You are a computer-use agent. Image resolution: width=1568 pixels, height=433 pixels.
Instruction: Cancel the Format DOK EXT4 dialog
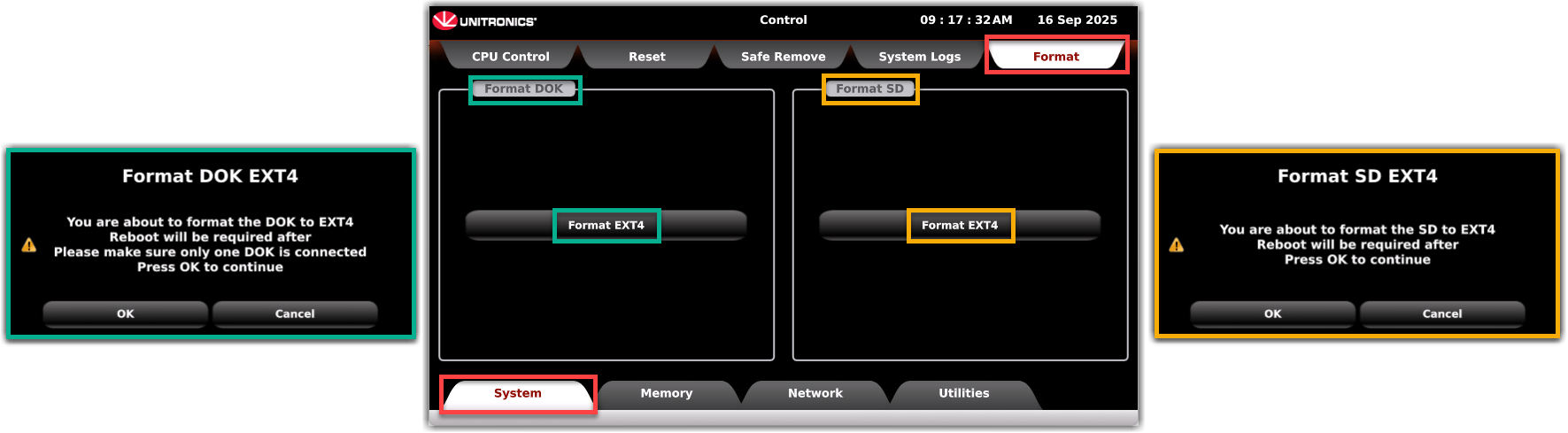(x=295, y=313)
